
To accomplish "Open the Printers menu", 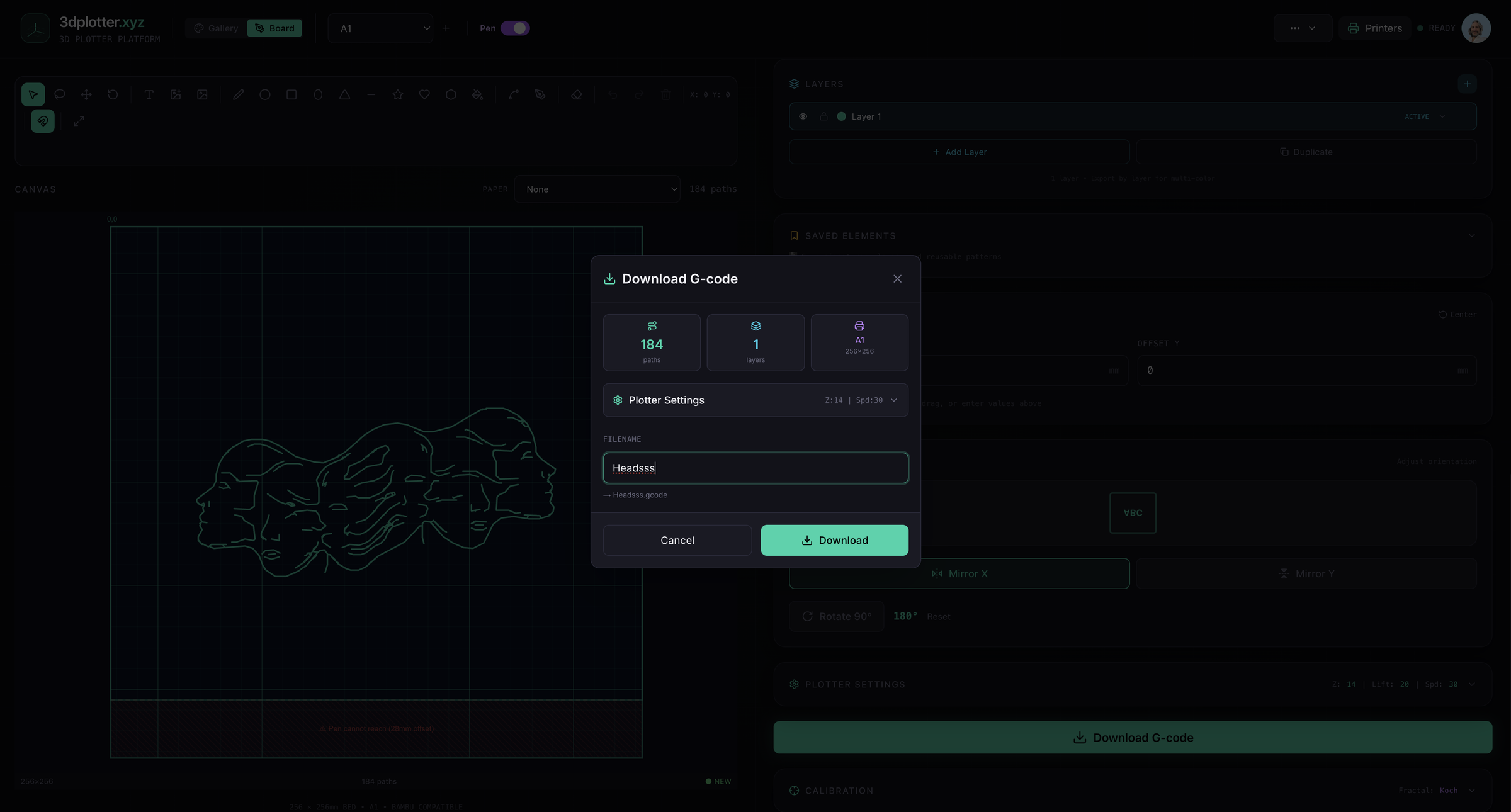I will [1374, 28].
